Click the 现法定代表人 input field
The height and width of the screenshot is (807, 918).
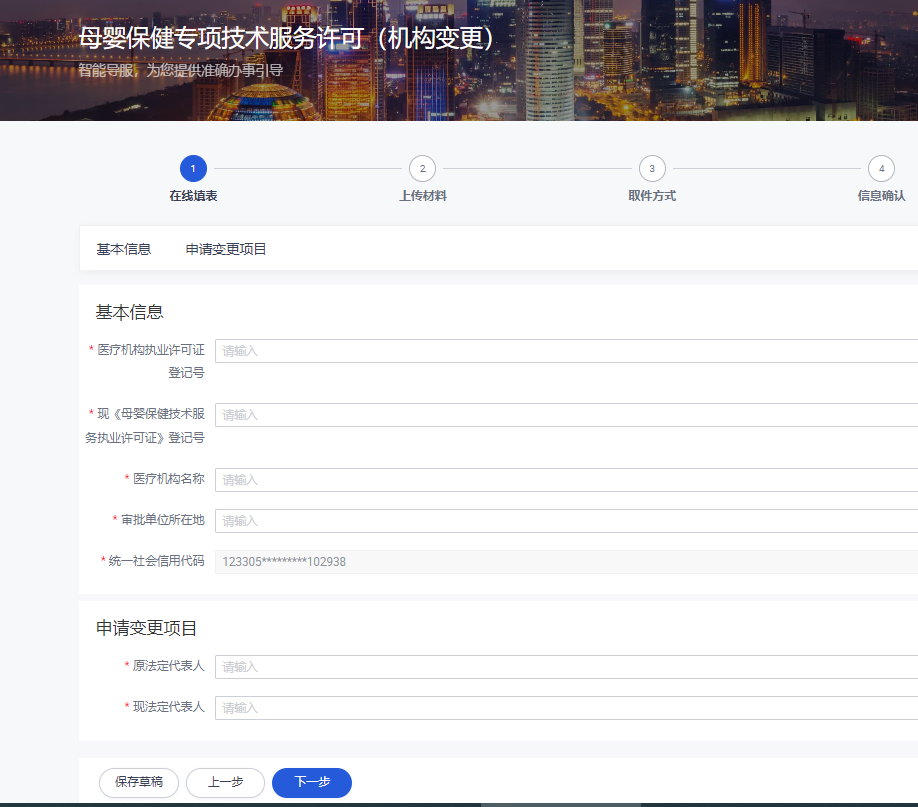pos(566,707)
